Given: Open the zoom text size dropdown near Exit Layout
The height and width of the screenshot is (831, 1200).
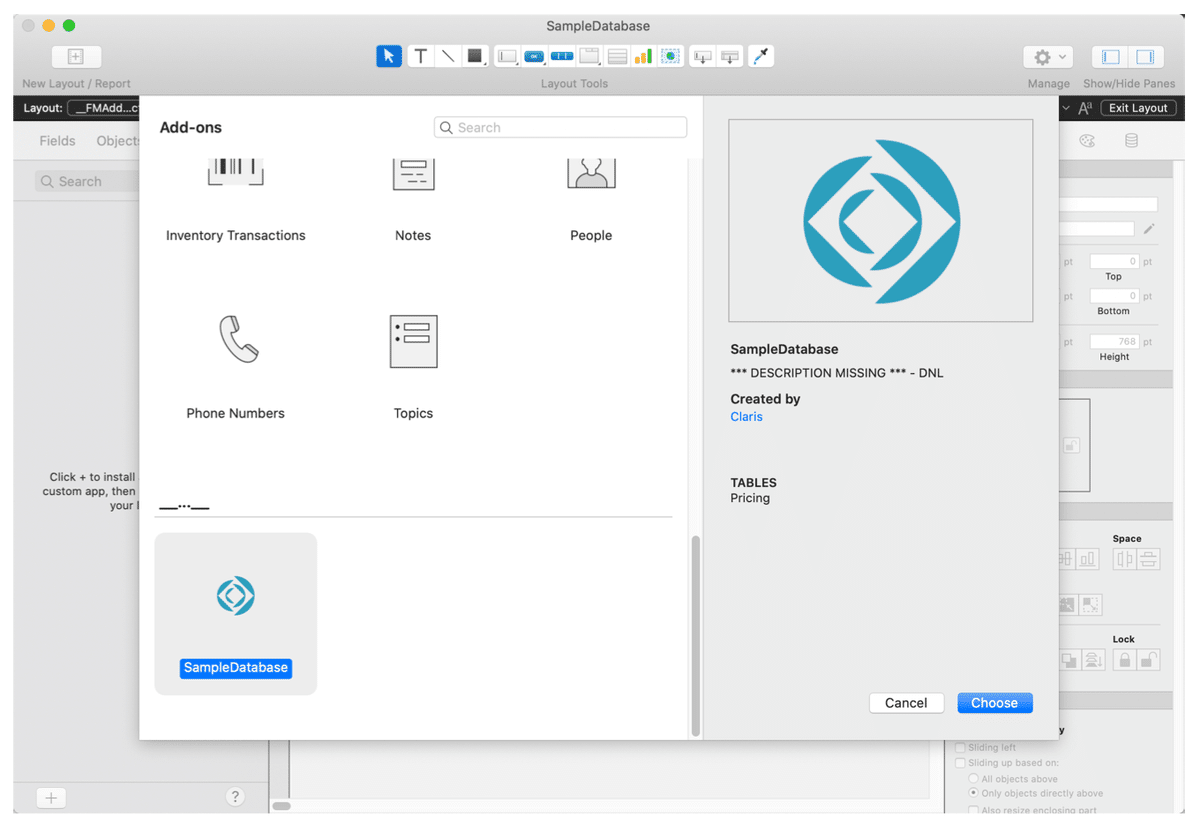Looking at the screenshot, I should pyautogui.click(x=1086, y=108).
